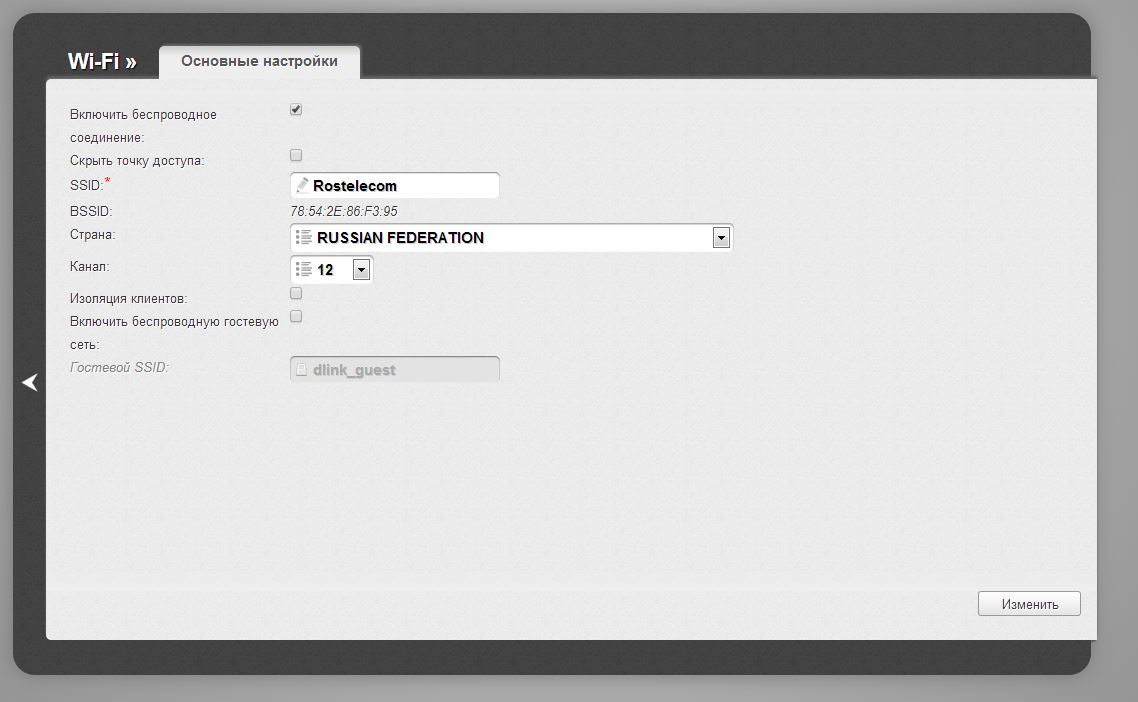Open the RUSSIAN FEDERATION country dropdown arrow
The height and width of the screenshot is (702, 1138).
pyautogui.click(x=721, y=237)
